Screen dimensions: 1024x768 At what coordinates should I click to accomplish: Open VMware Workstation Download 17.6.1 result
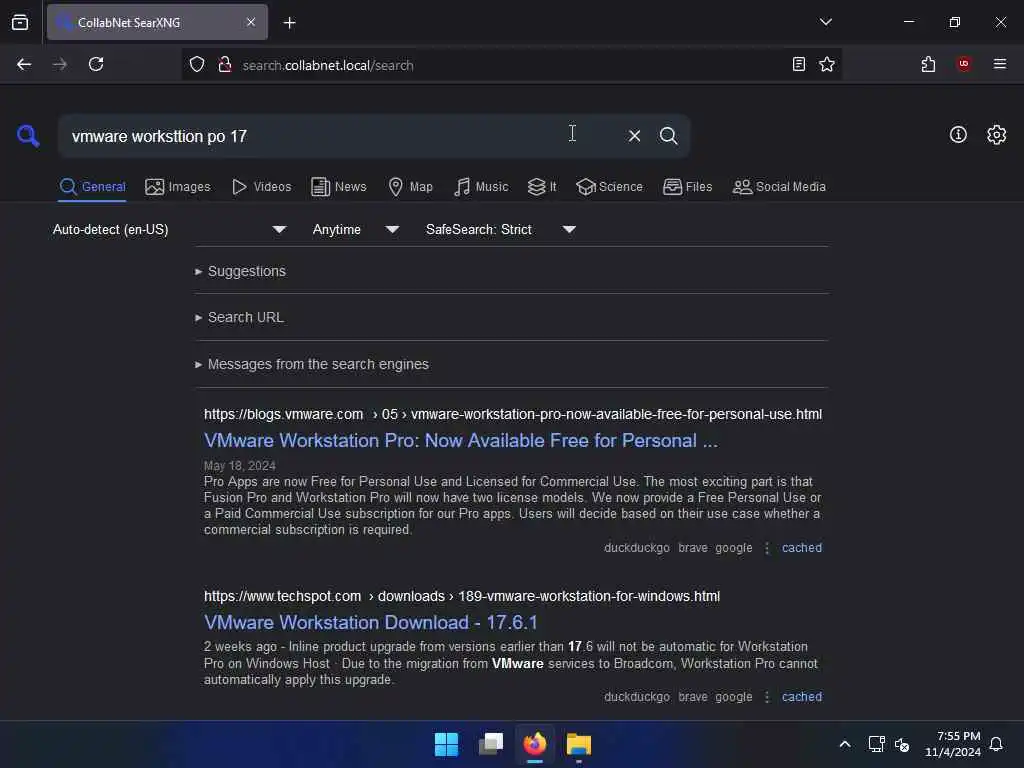coord(370,622)
